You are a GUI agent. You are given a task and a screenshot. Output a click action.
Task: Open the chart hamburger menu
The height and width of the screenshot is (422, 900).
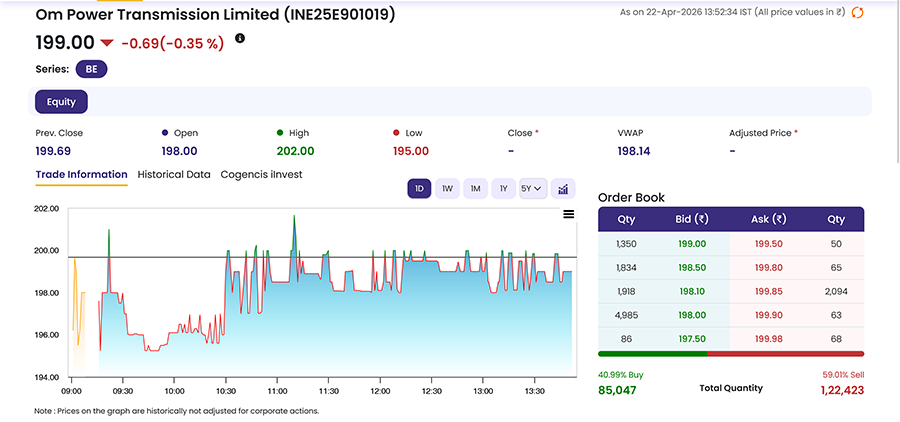point(569,214)
